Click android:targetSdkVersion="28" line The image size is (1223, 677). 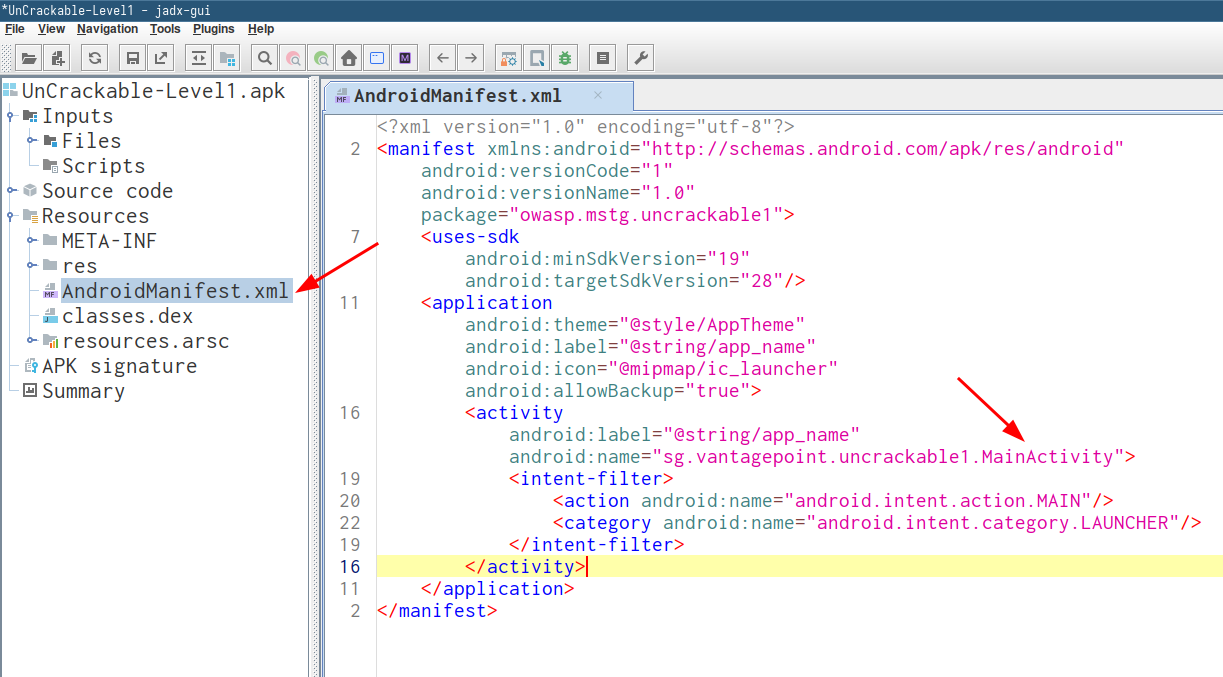(635, 280)
